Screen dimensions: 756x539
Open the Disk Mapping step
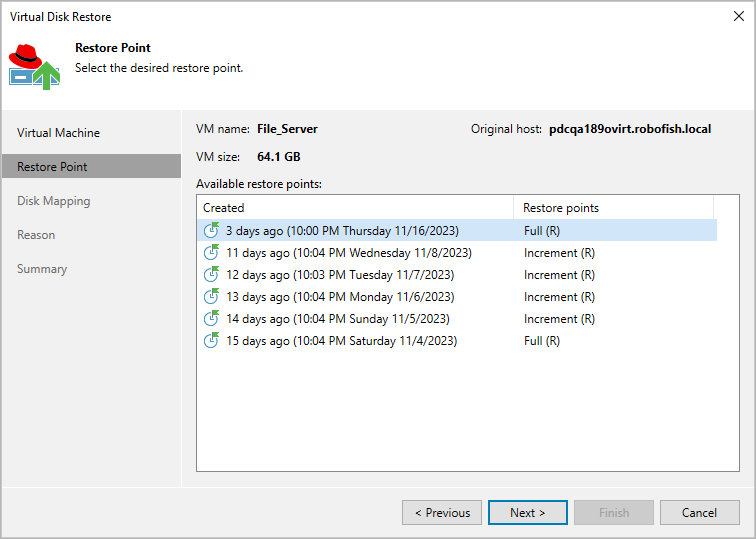point(54,201)
